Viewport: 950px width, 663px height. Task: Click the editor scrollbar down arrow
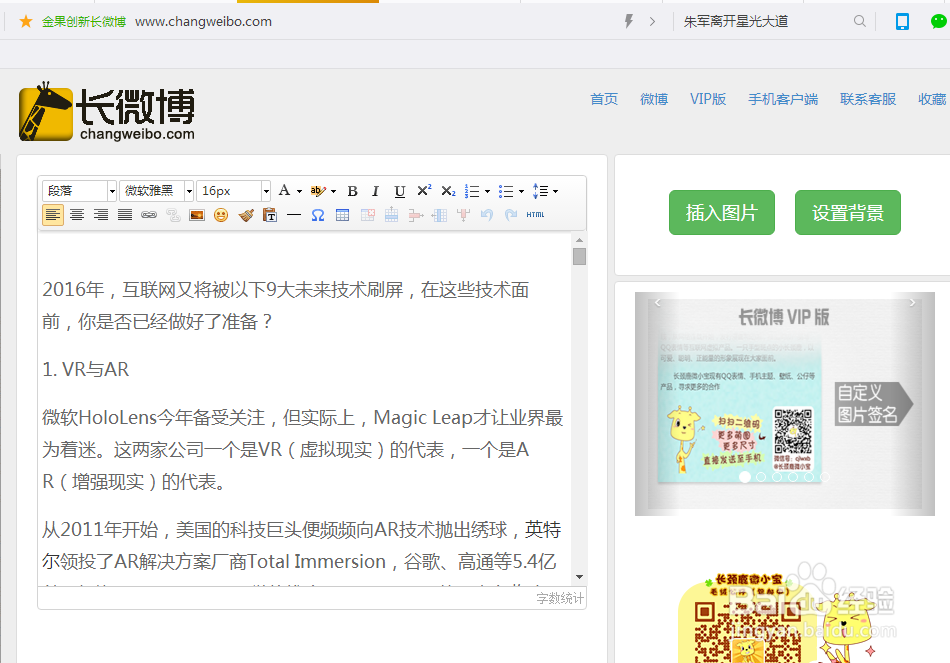click(x=579, y=578)
